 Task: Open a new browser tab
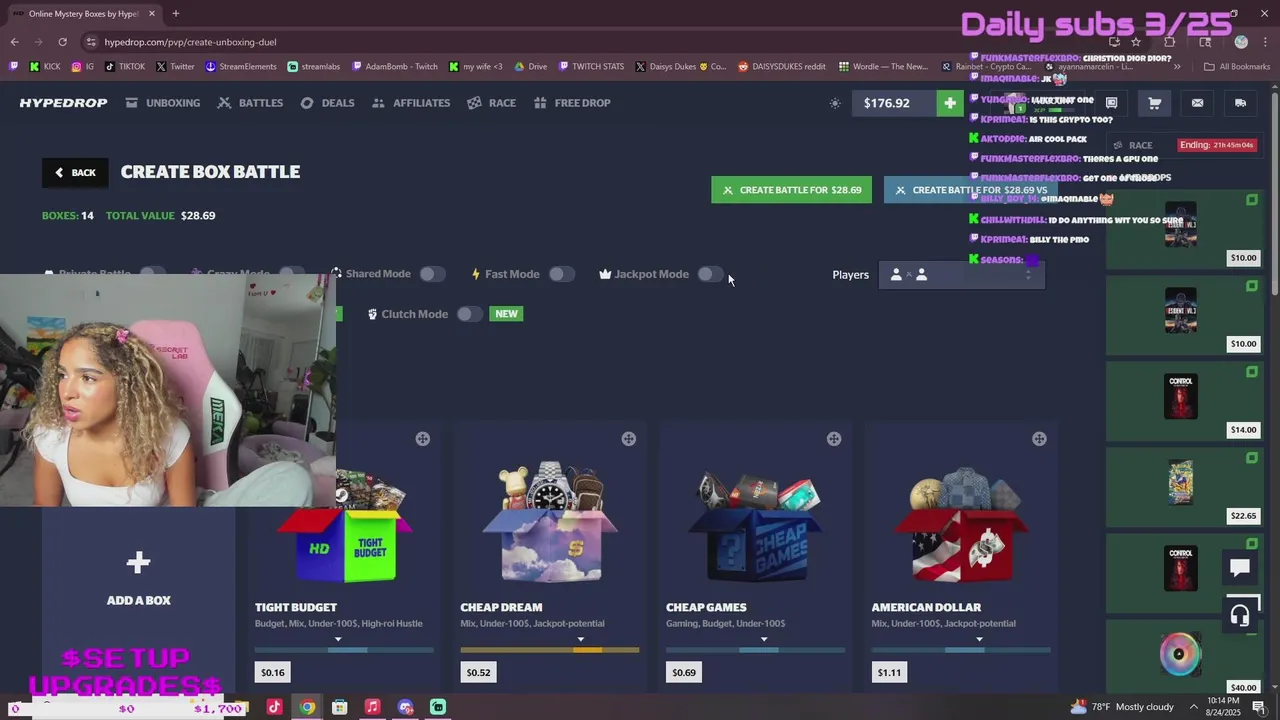[x=175, y=14]
